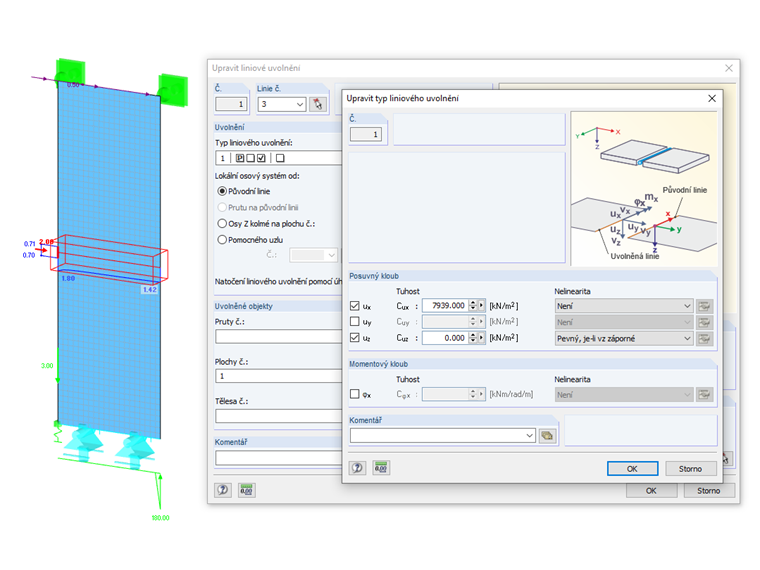Click the Plochy č. field containing 1
760x570 pixels.
278,376
